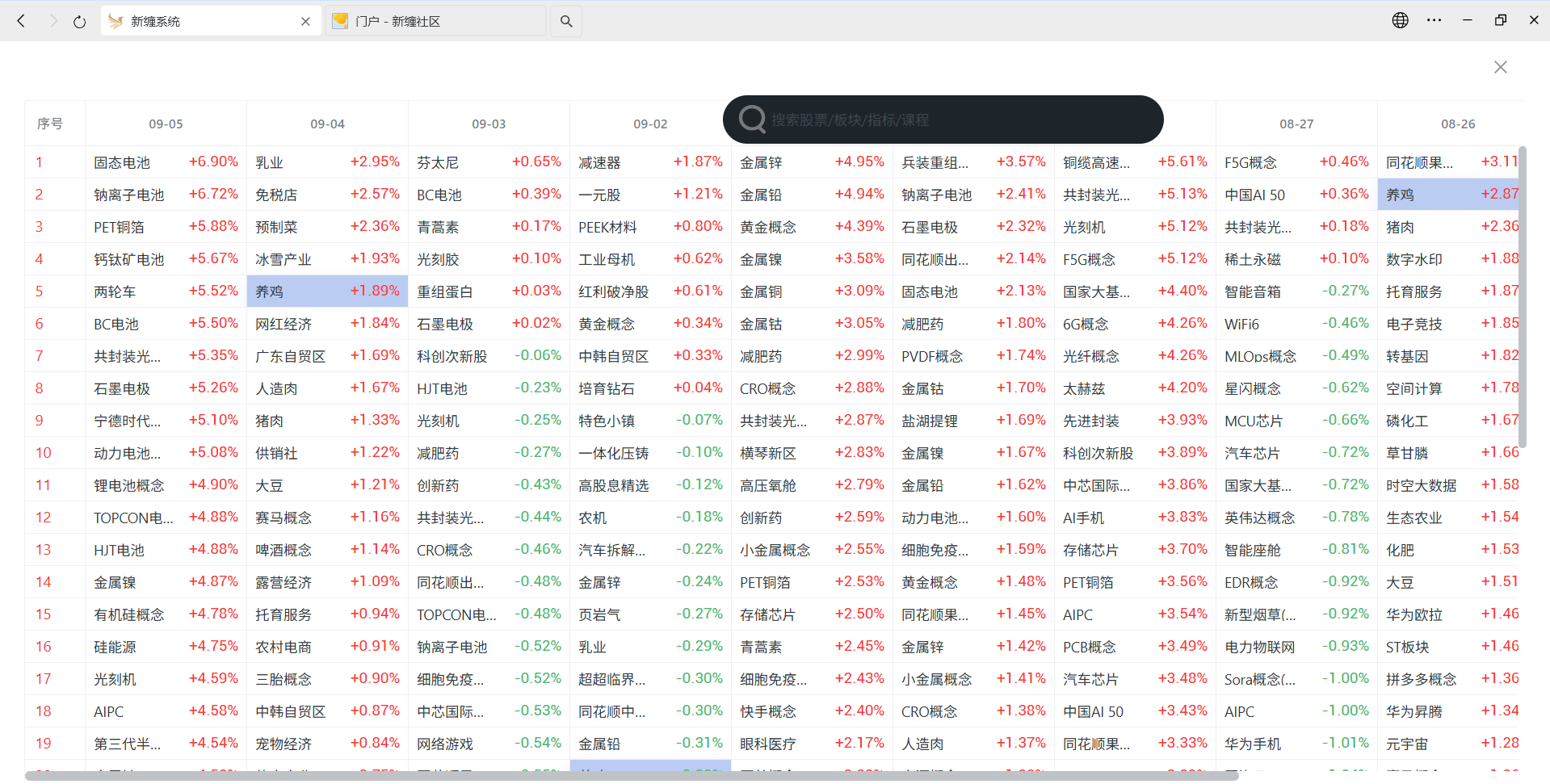Screen dimensions: 1550x784
Task: Click the 09-05 date column header
Action: 166,124
